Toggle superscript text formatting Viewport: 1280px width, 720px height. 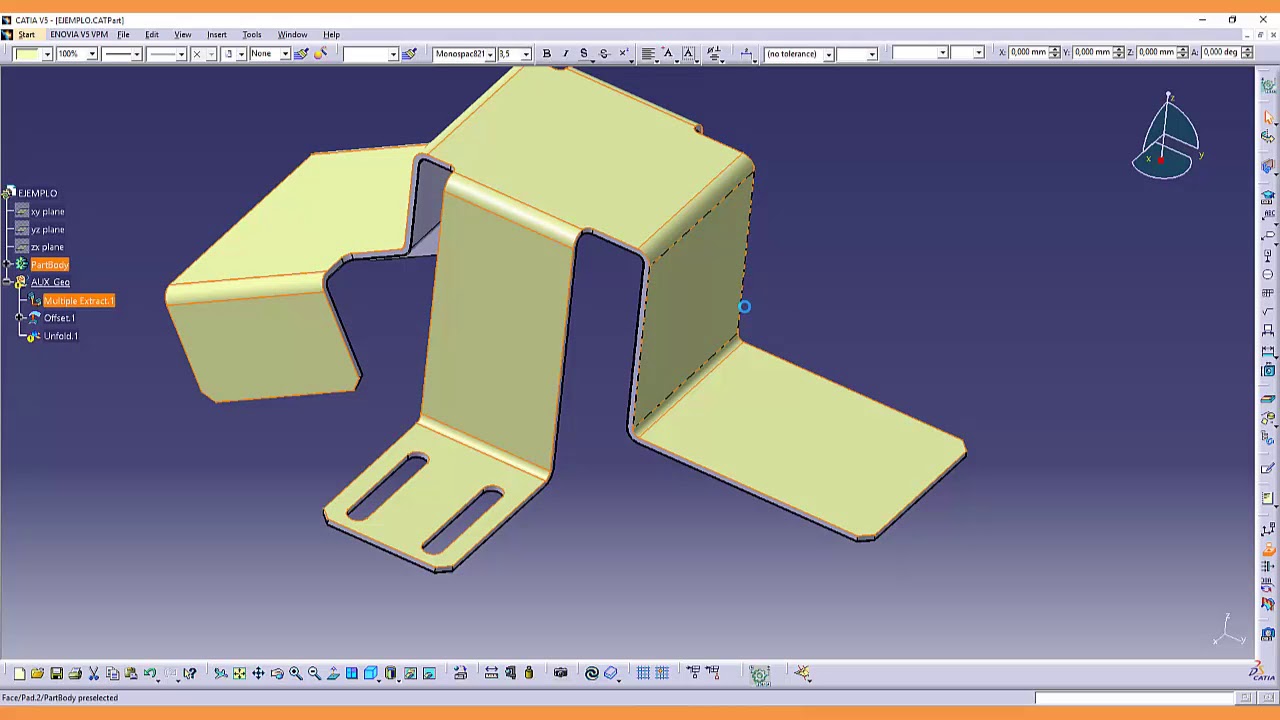[623, 53]
